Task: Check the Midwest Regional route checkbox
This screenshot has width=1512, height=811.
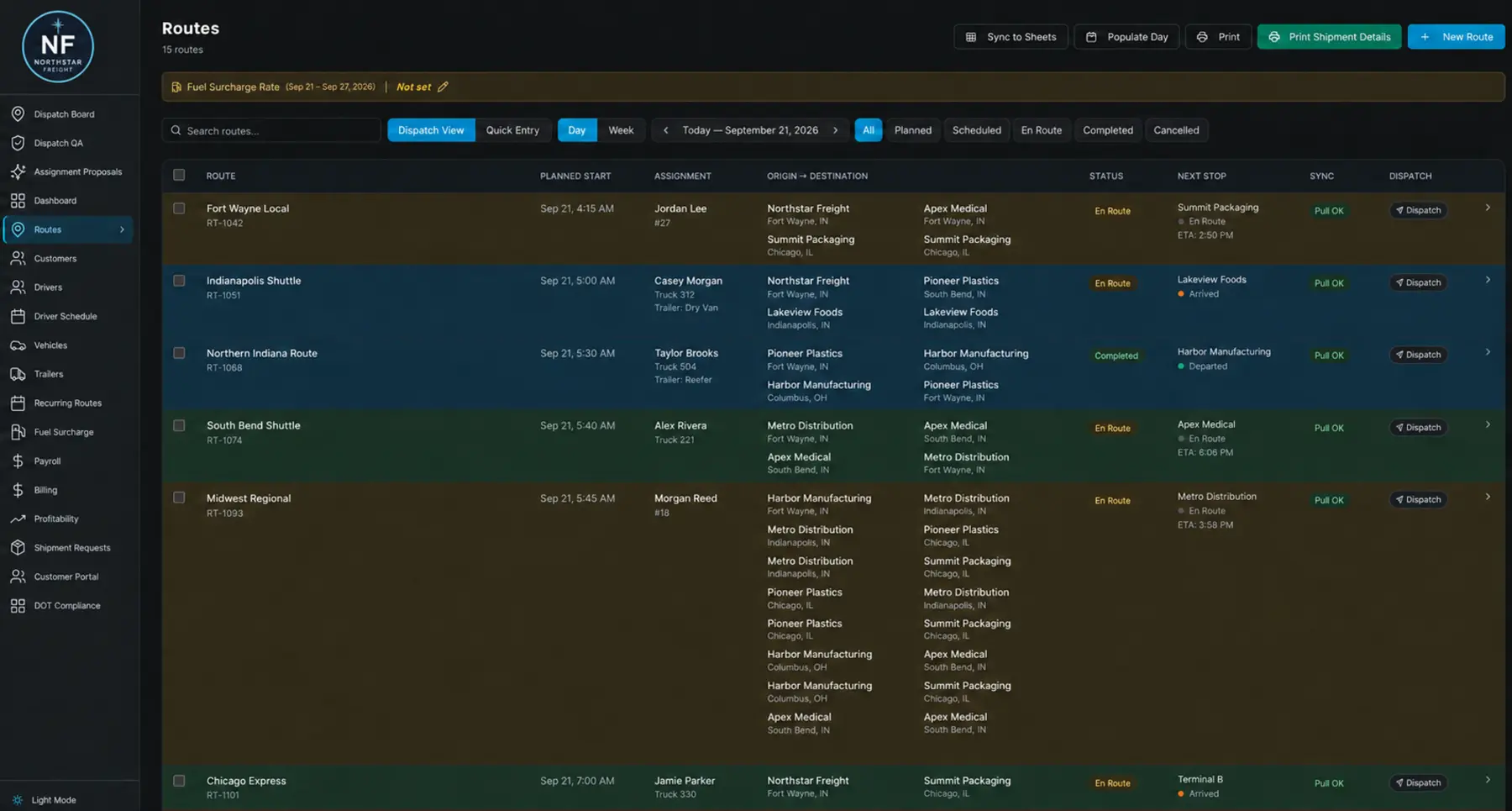Action: click(x=179, y=498)
